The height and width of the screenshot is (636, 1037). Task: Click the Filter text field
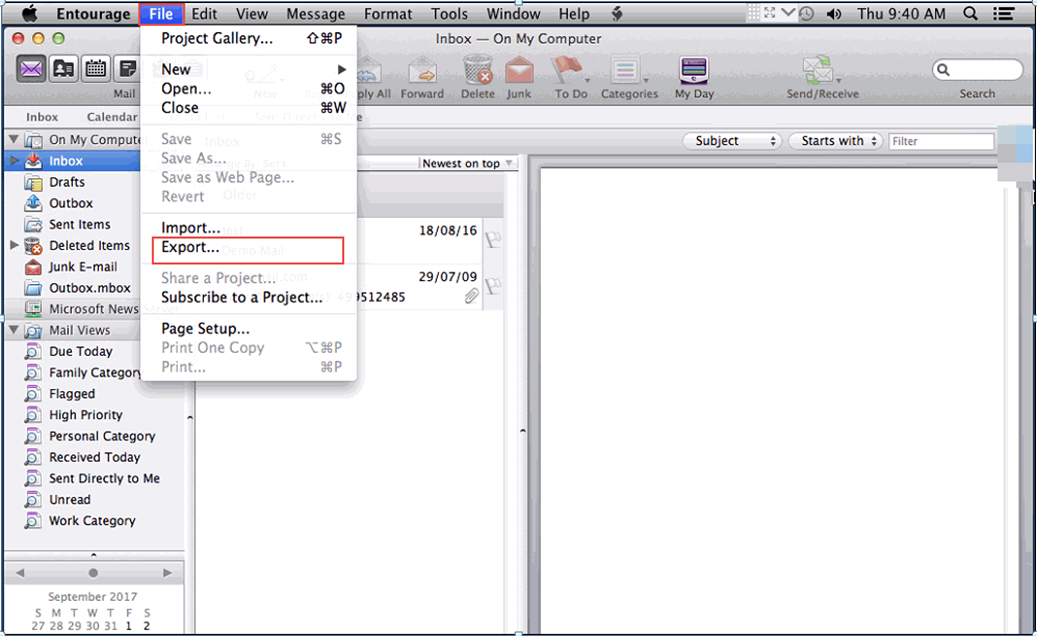(940, 141)
